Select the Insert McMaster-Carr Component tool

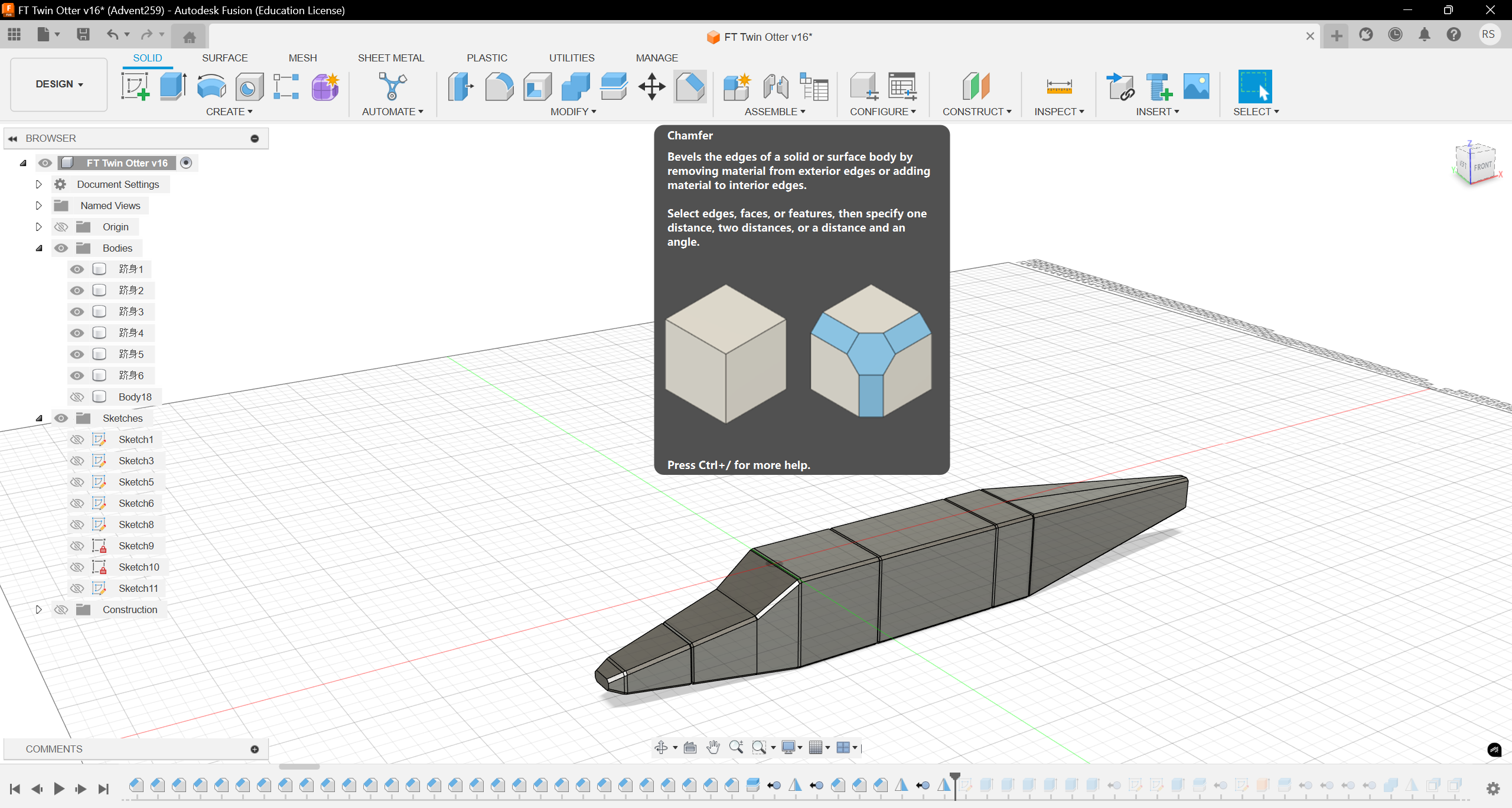1158,87
